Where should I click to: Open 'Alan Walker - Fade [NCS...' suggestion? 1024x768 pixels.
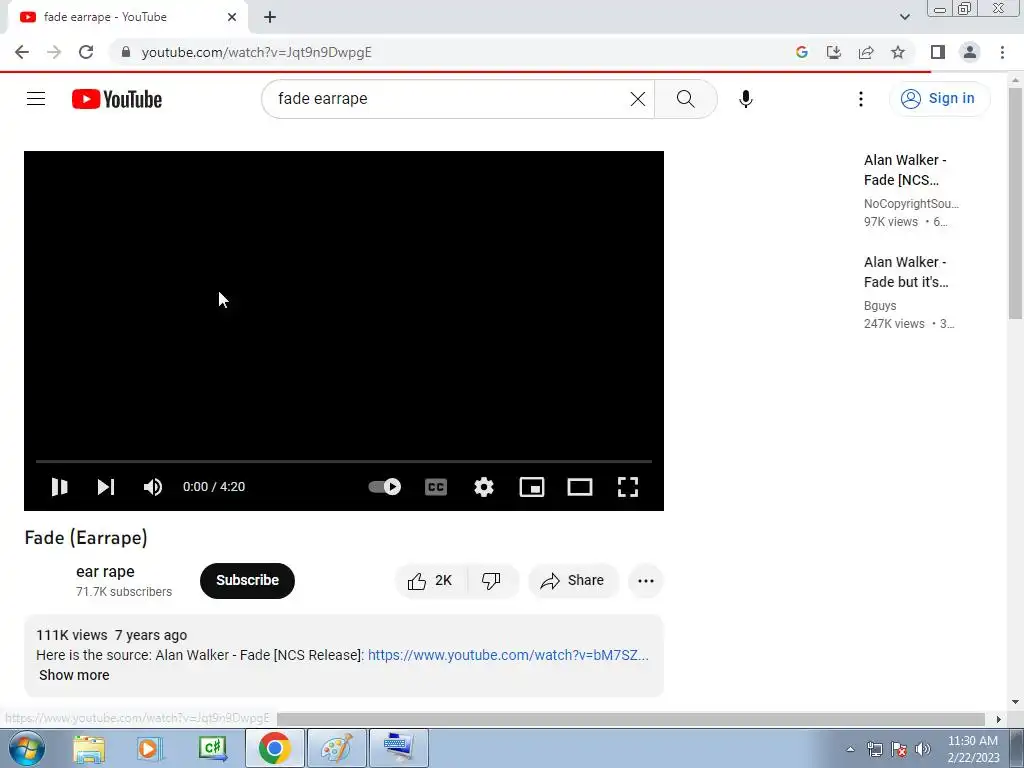point(904,170)
